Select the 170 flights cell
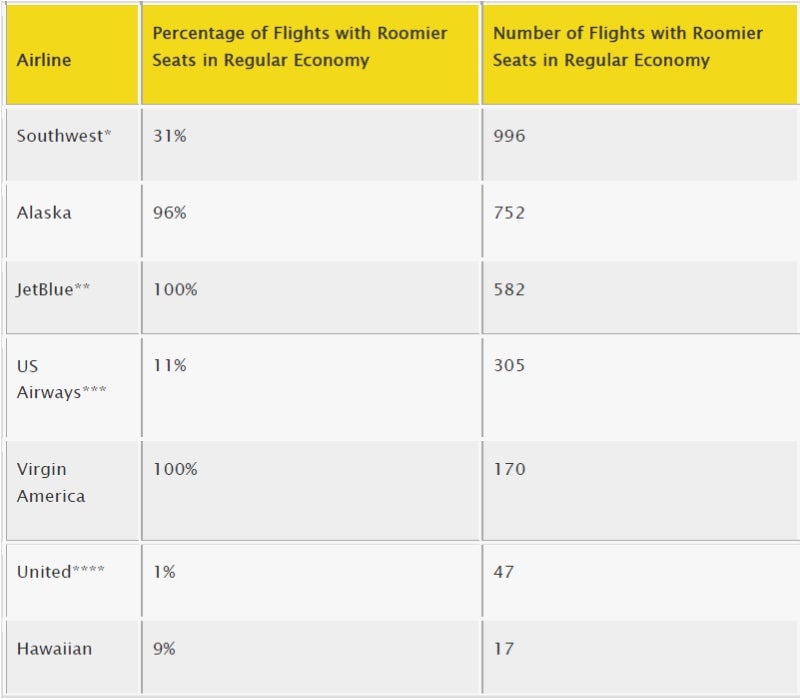800x700 pixels. 640,490
